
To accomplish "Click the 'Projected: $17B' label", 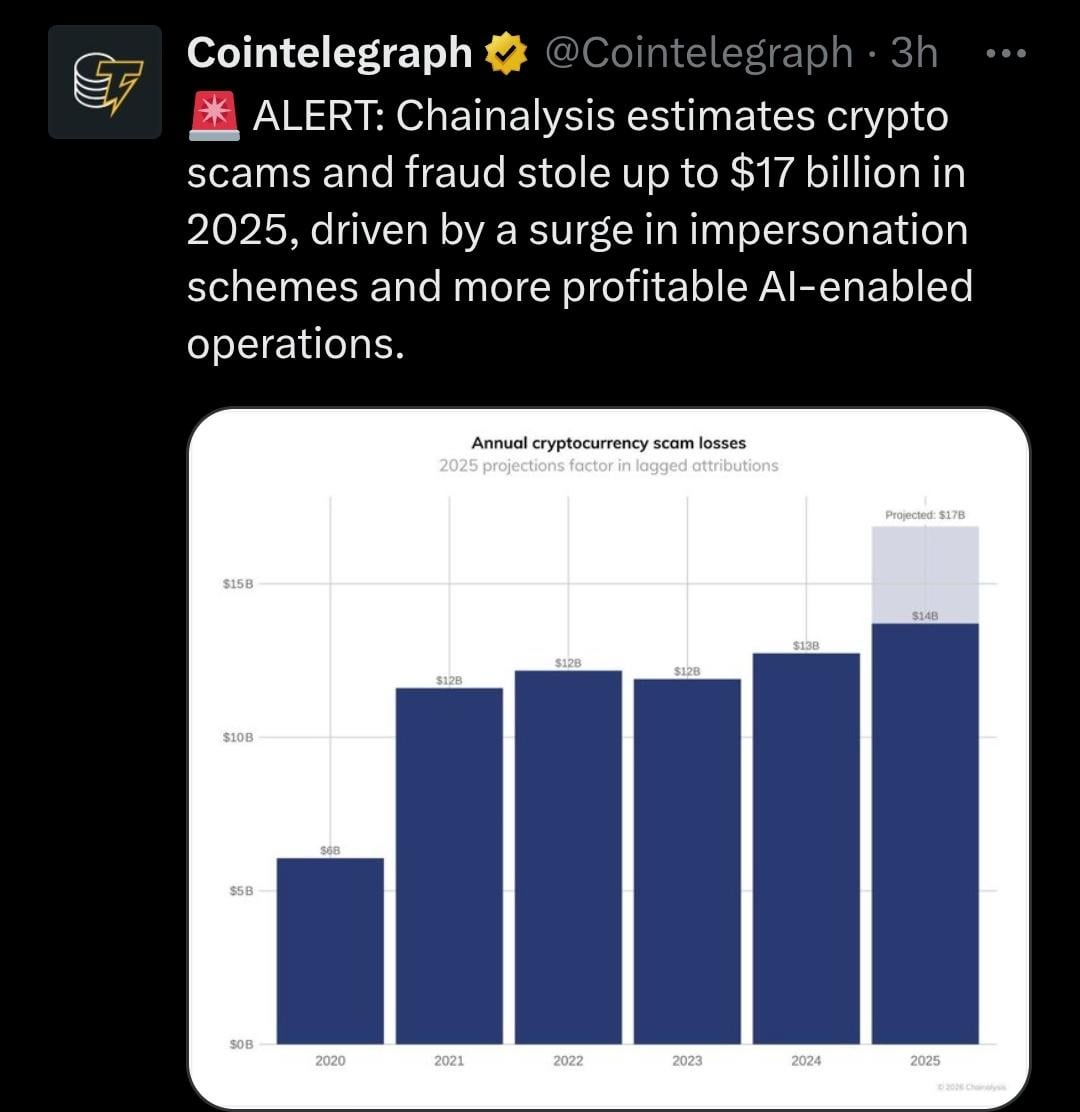I will click(x=925, y=515).
